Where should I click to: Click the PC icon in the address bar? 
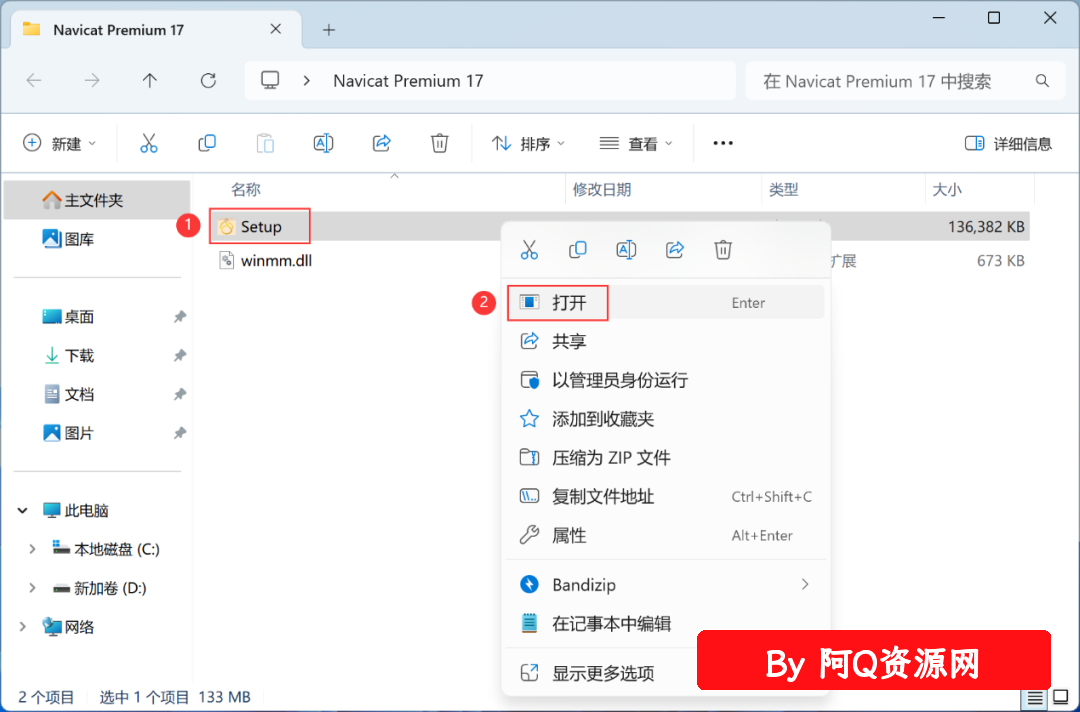click(270, 81)
